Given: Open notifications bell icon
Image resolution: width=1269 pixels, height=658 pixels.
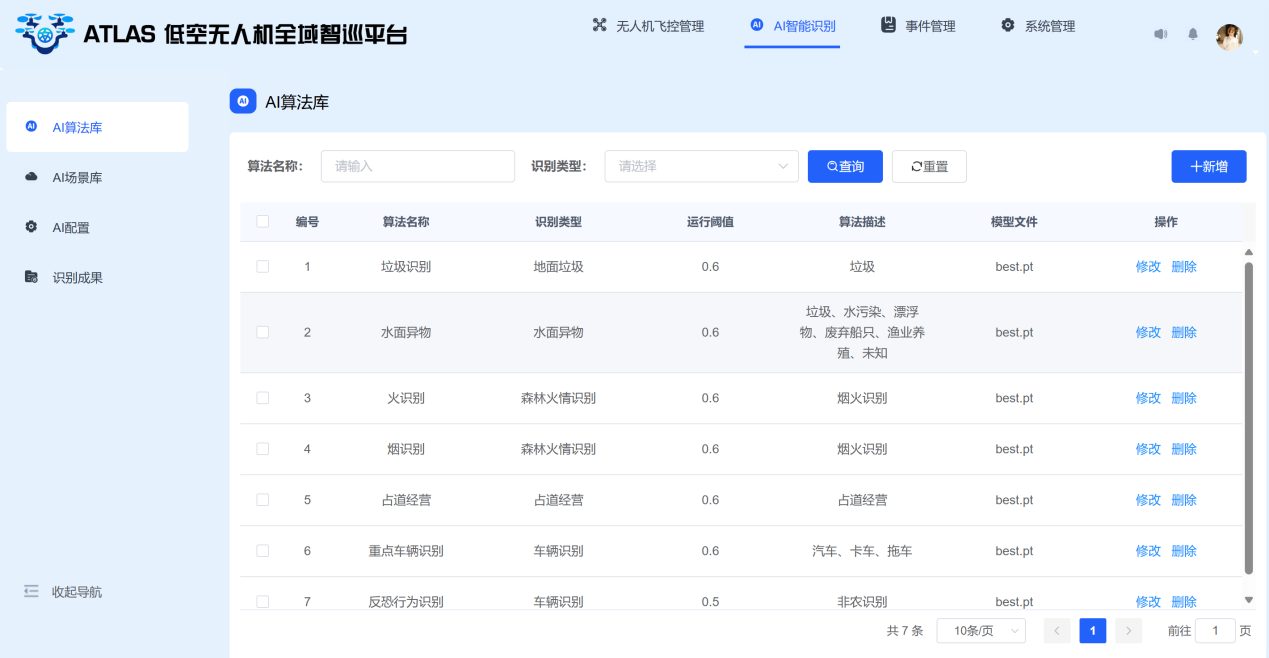Looking at the screenshot, I should [x=1193, y=34].
